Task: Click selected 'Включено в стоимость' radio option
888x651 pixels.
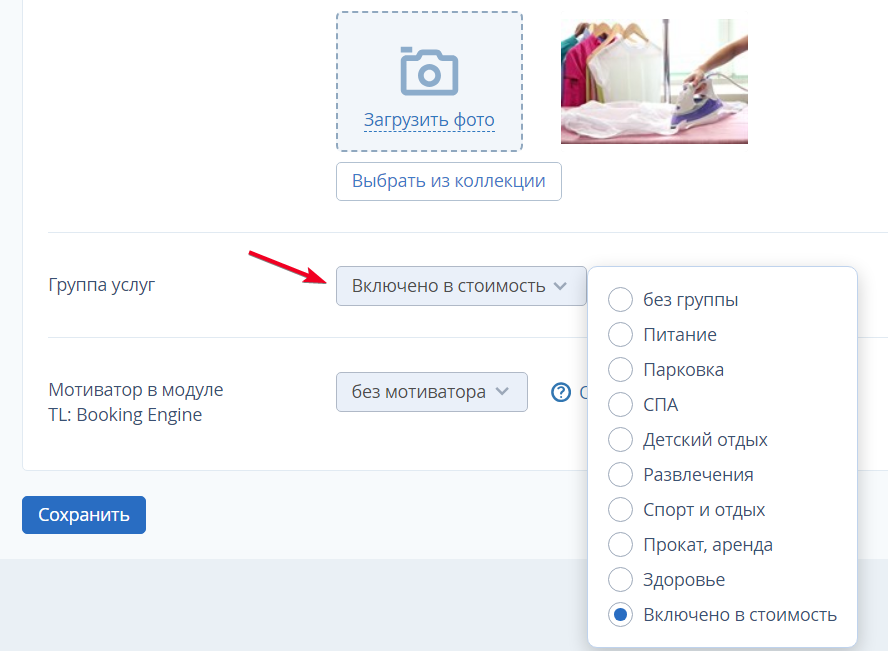Action: 620,615
